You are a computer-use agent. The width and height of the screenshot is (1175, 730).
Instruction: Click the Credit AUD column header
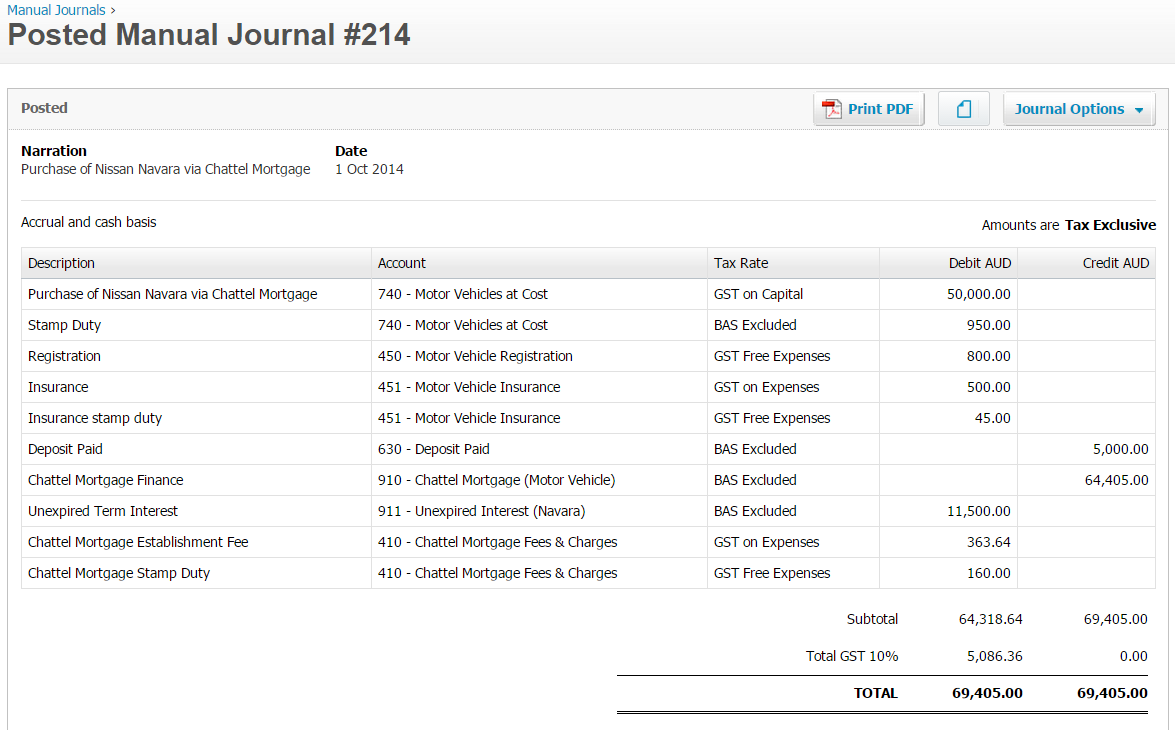click(1115, 263)
